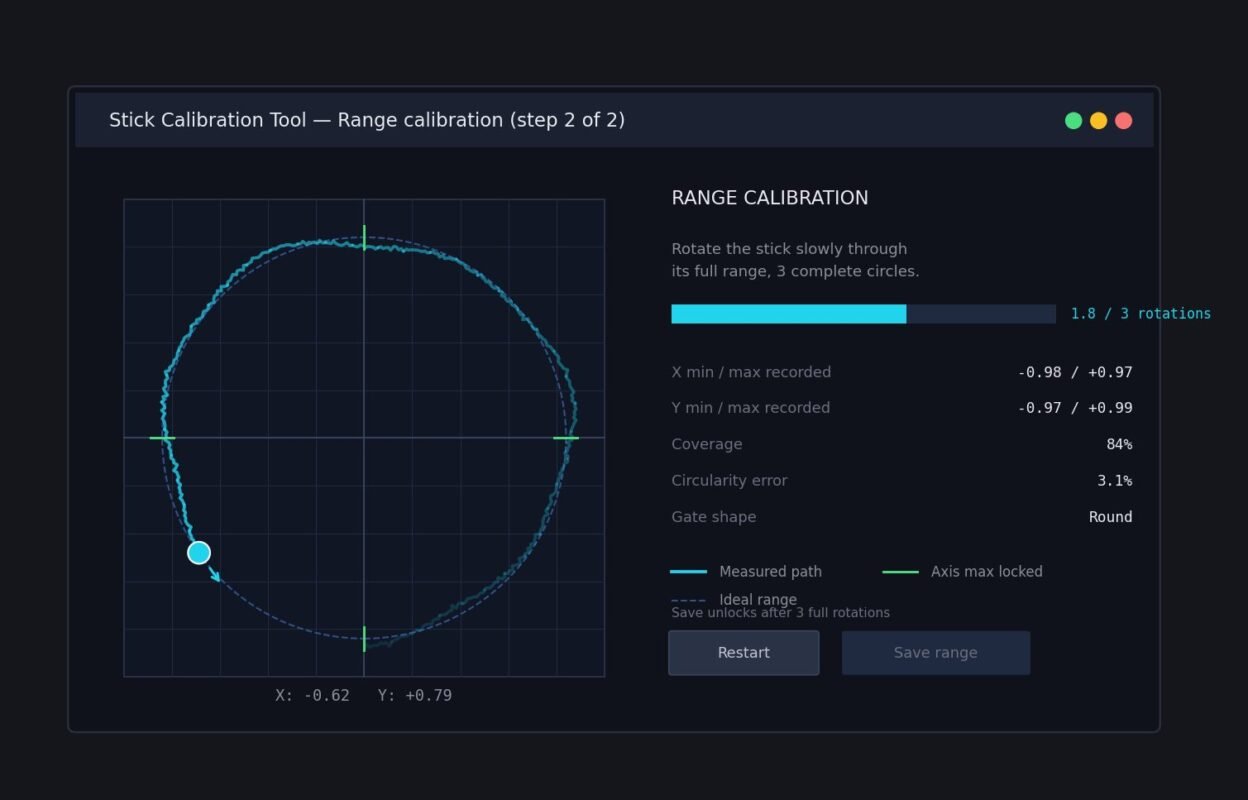
Task: Click the 'Gate shape' label
Action: 714,517
